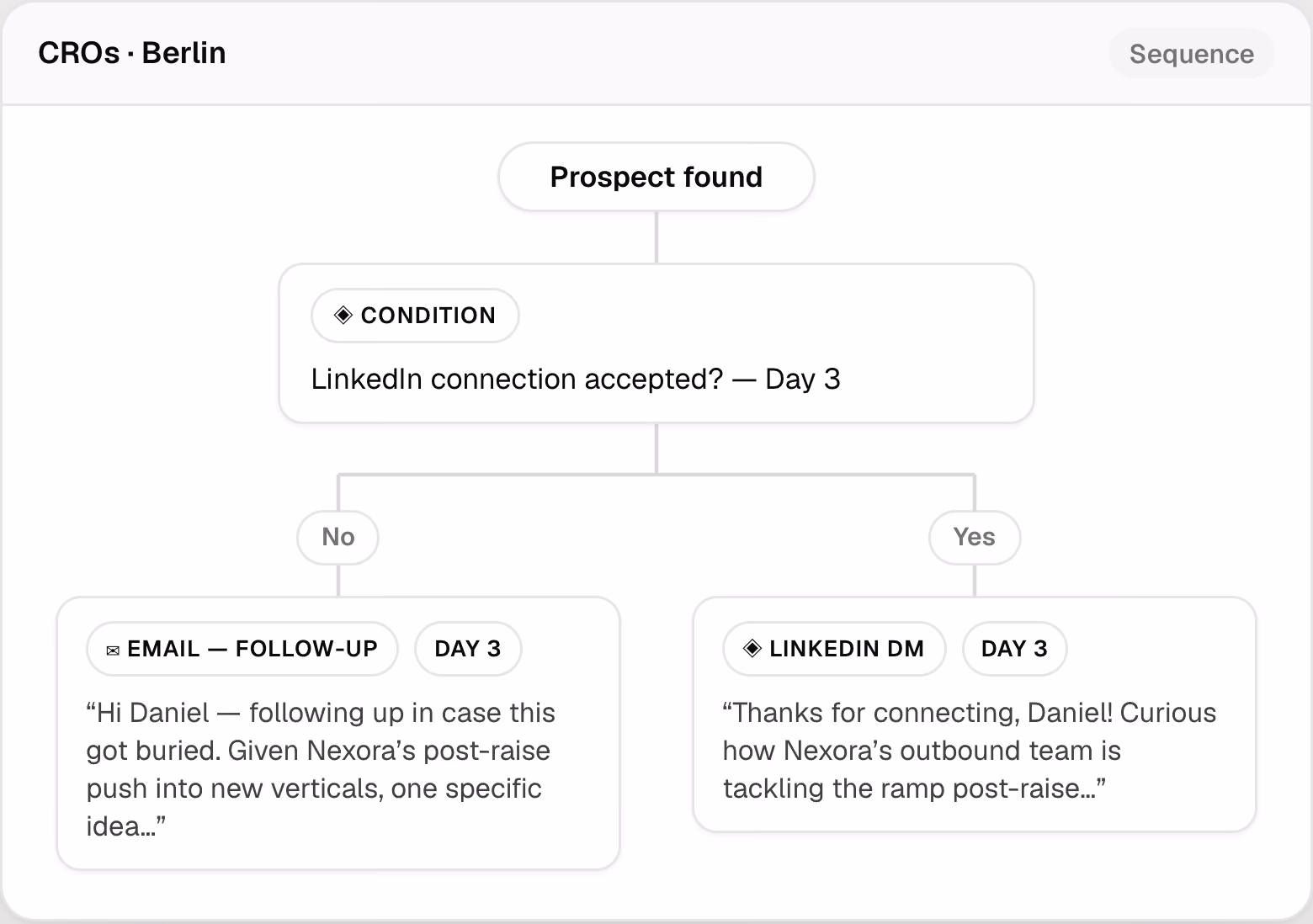Click the EMAIL — FOLLOW-UP step badge
1313x924 pixels.
coord(242,649)
